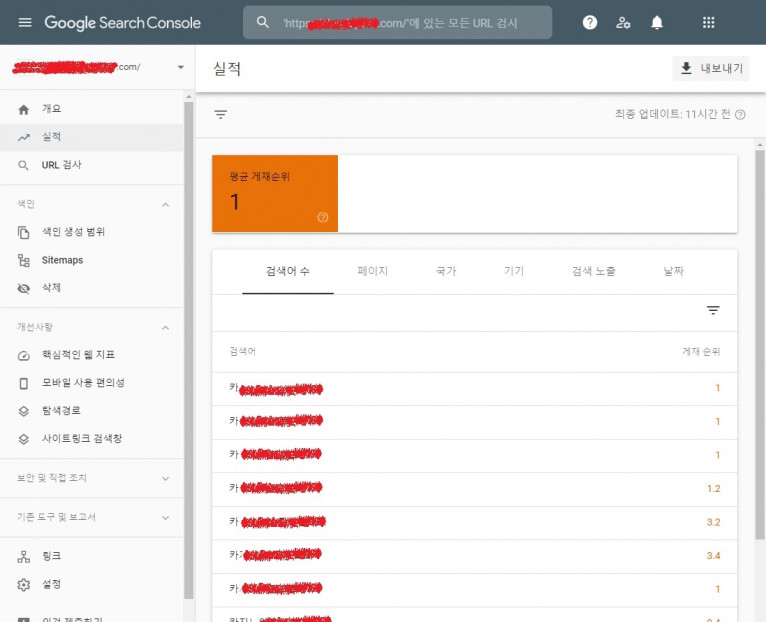Click the main content vertical scrollbar
This screenshot has width=766, height=622.
pos(760,345)
